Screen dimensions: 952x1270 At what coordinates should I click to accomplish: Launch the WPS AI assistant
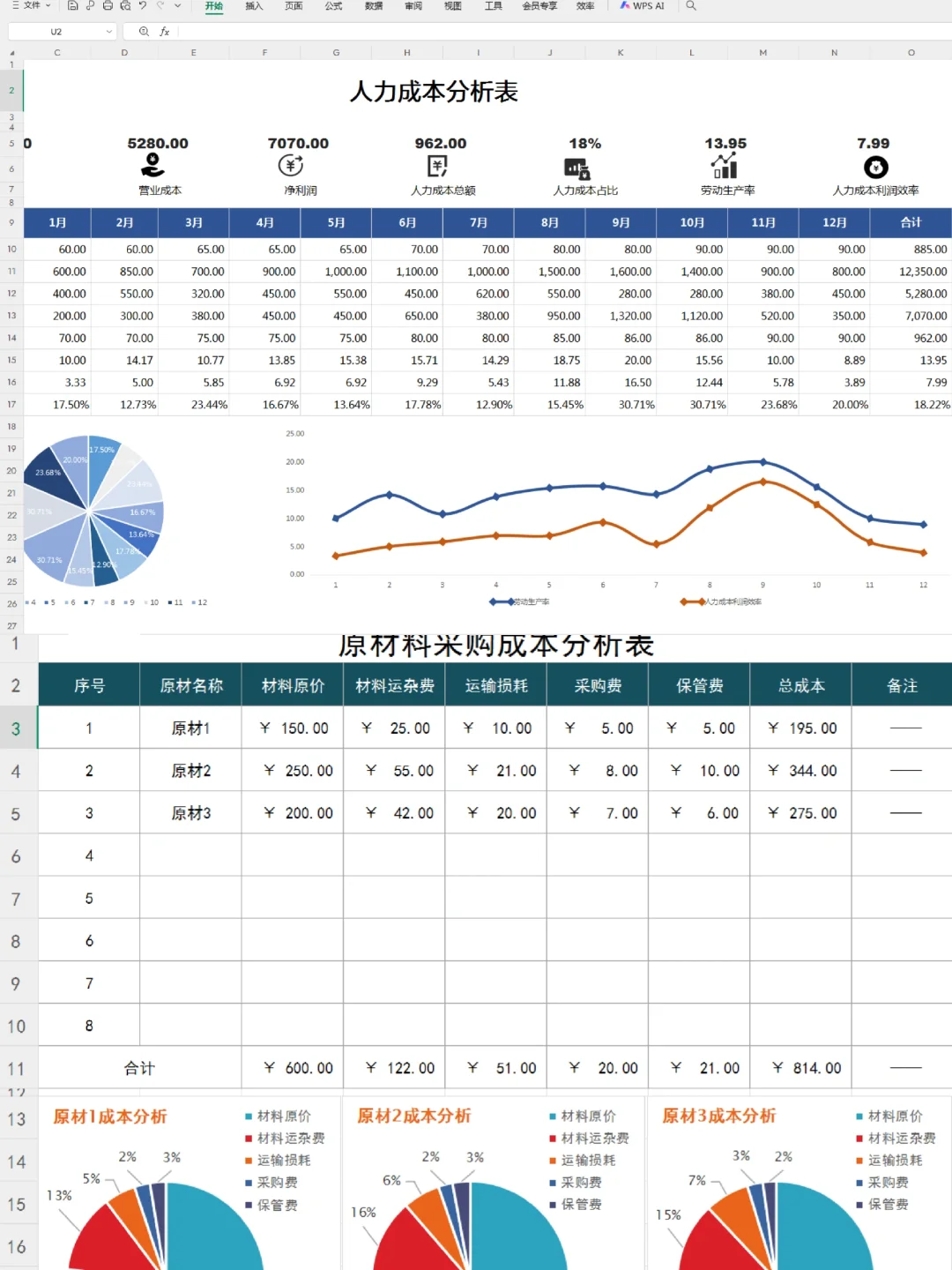[642, 6]
